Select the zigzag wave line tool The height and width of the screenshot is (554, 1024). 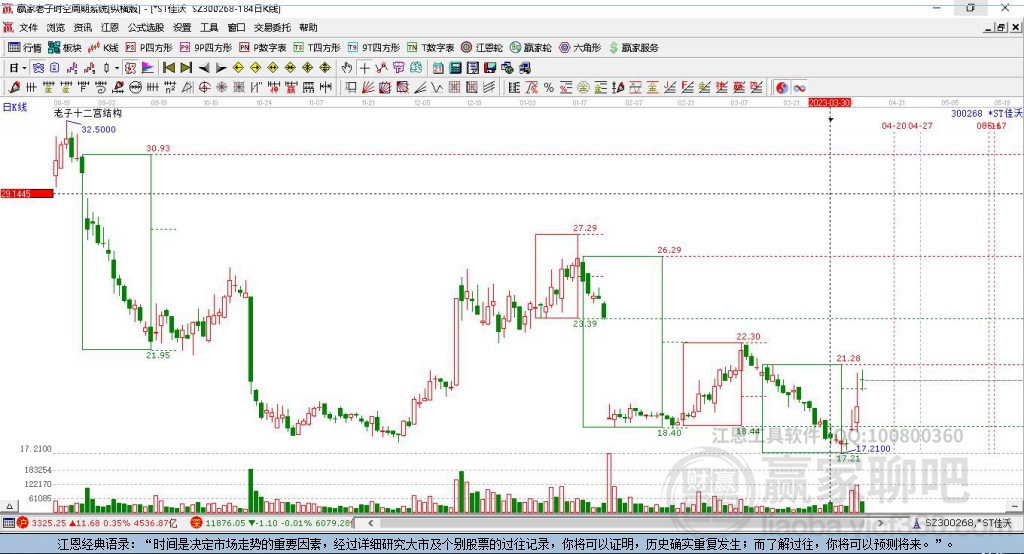(x=437, y=88)
